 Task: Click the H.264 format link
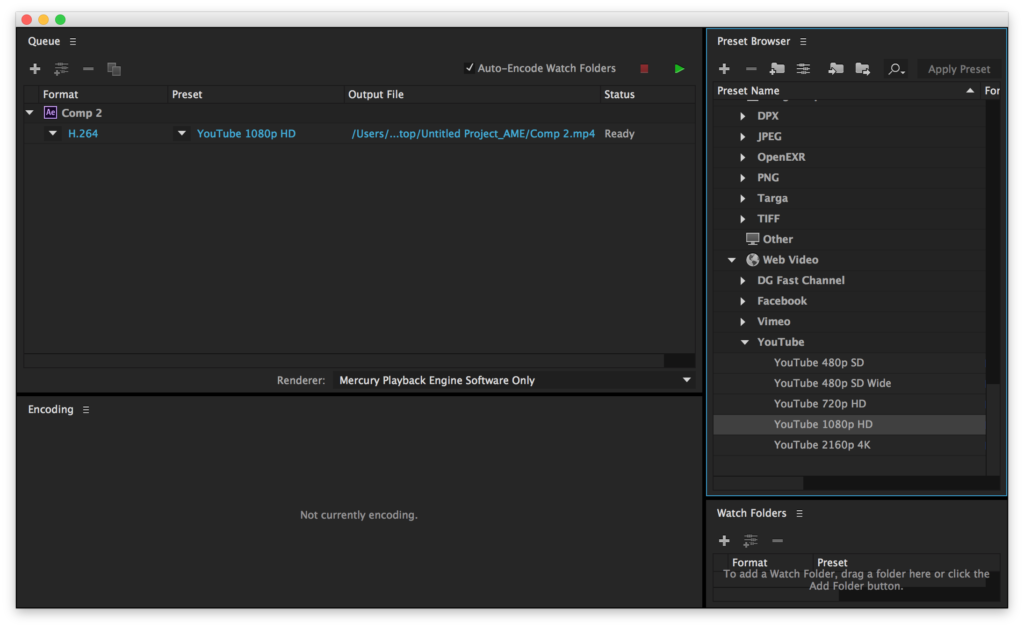click(83, 133)
